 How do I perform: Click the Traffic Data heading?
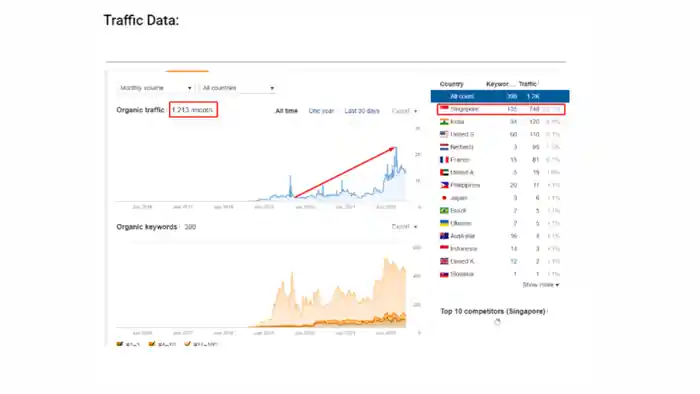pos(141,20)
